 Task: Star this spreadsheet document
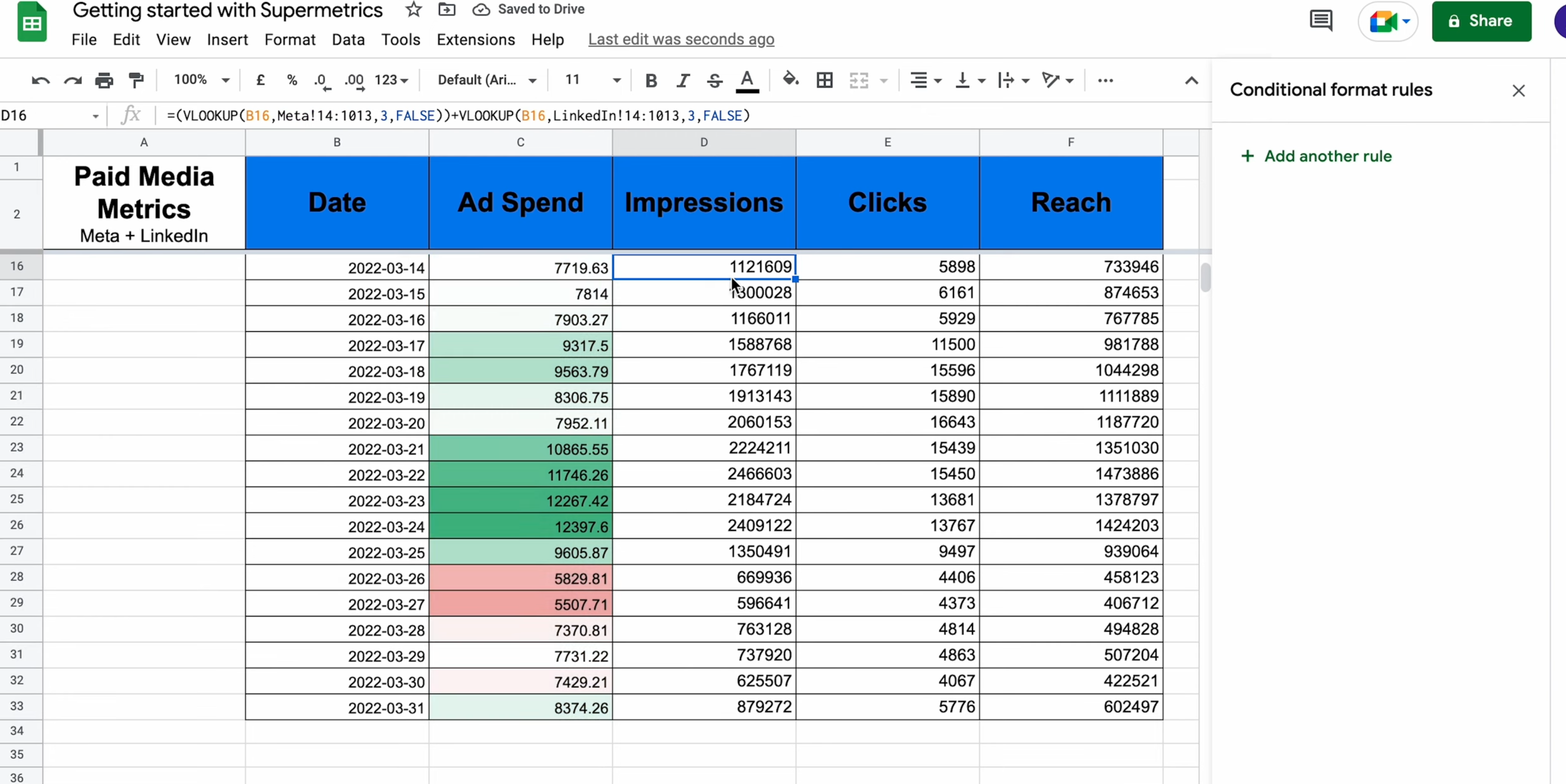tap(413, 9)
